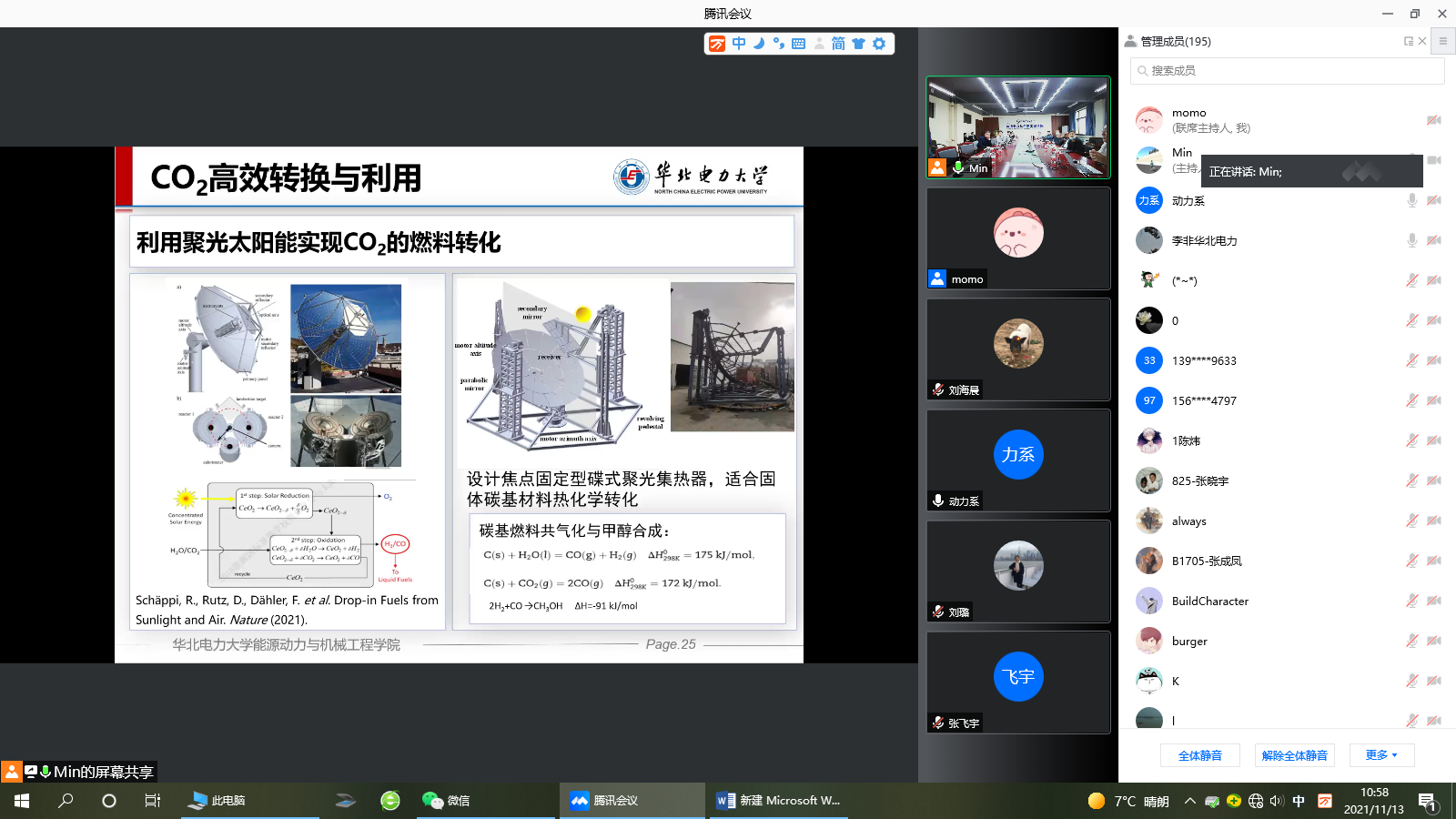Toggle Chinese/English input with the 中 button
The image size is (1456, 819).
738,43
